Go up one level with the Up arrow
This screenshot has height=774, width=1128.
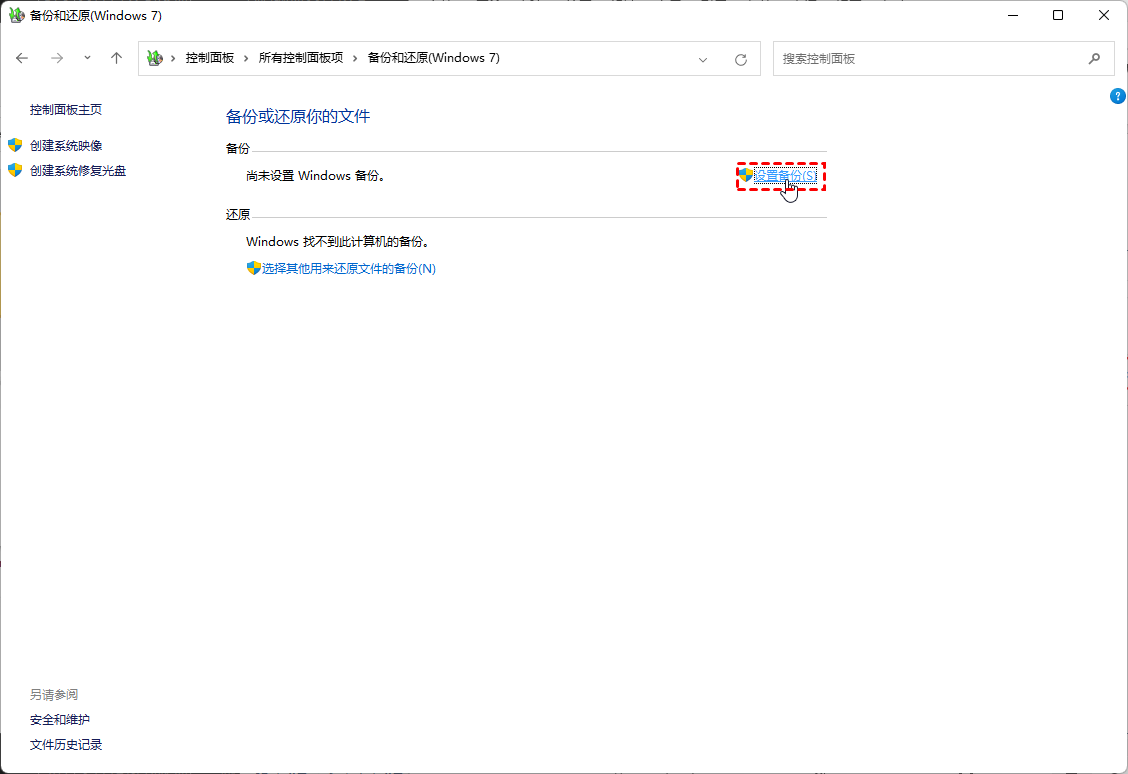(x=116, y=58)
